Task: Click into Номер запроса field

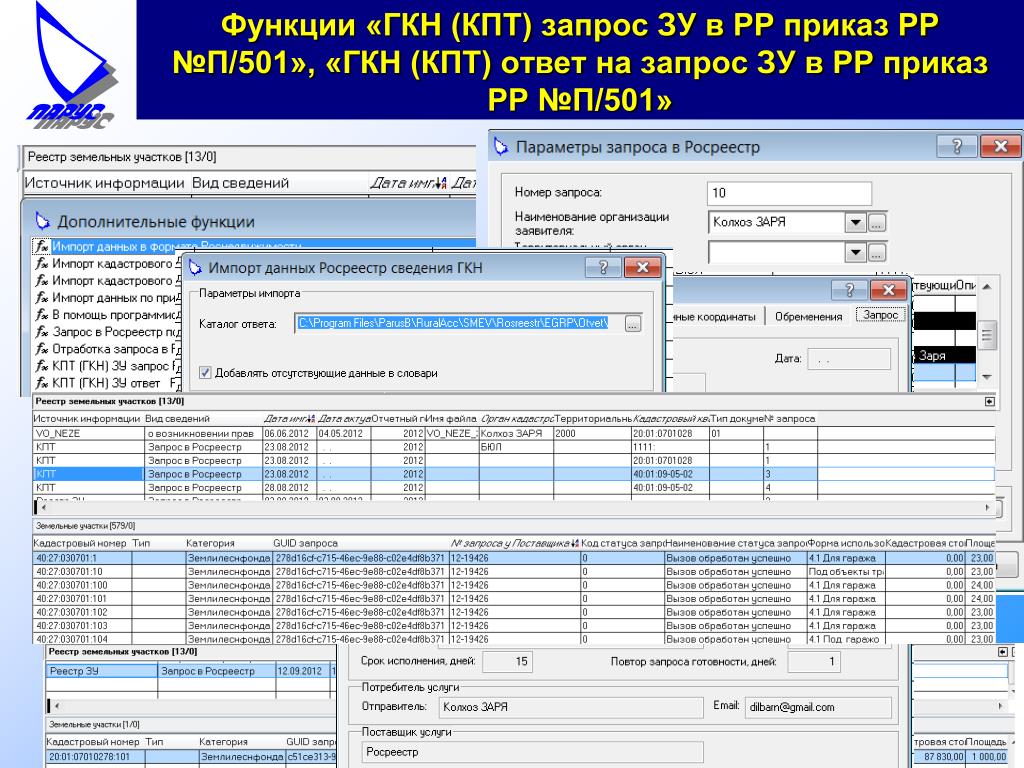Action: tap(789, 193)
